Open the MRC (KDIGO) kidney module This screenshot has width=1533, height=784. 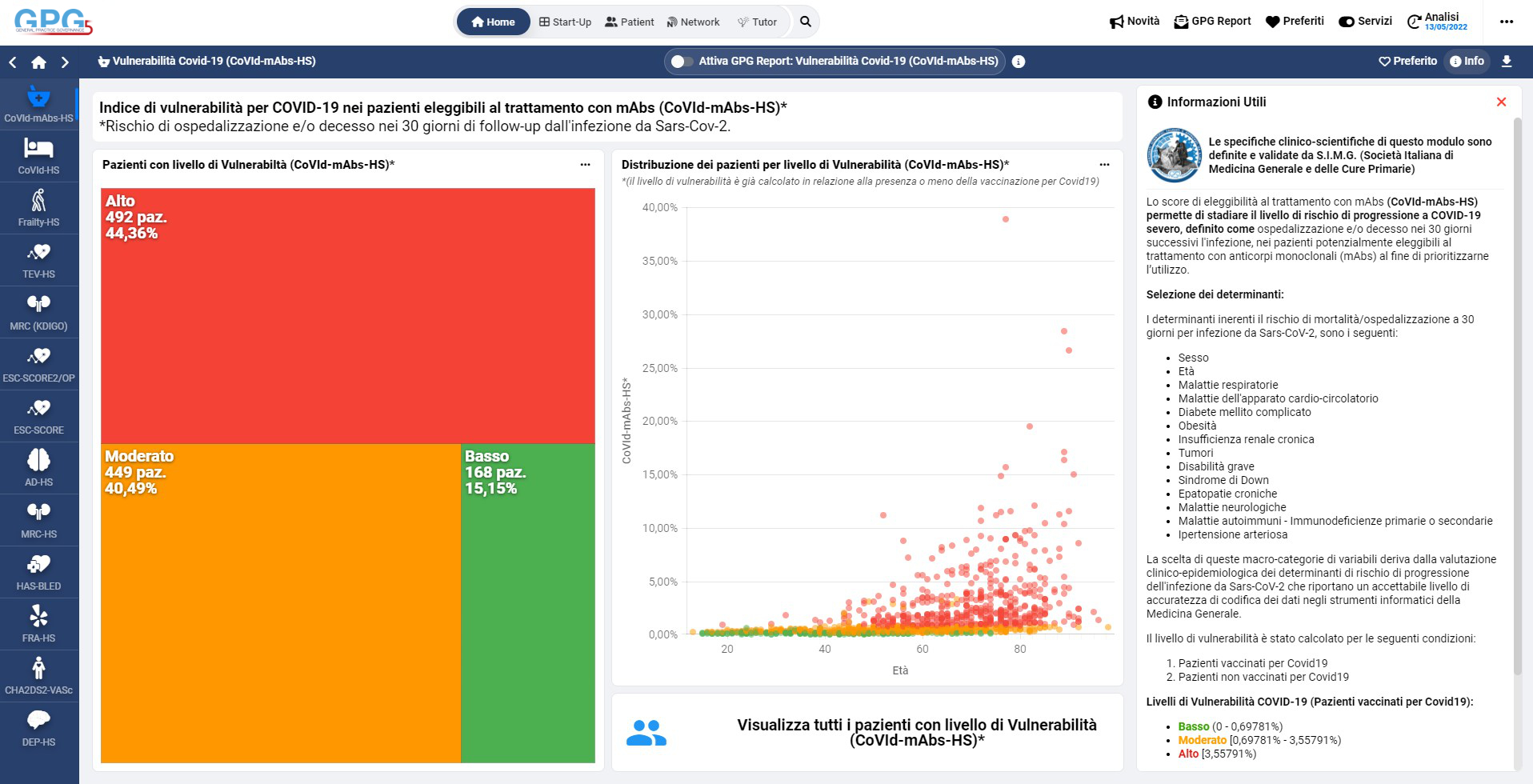(38, 312)
